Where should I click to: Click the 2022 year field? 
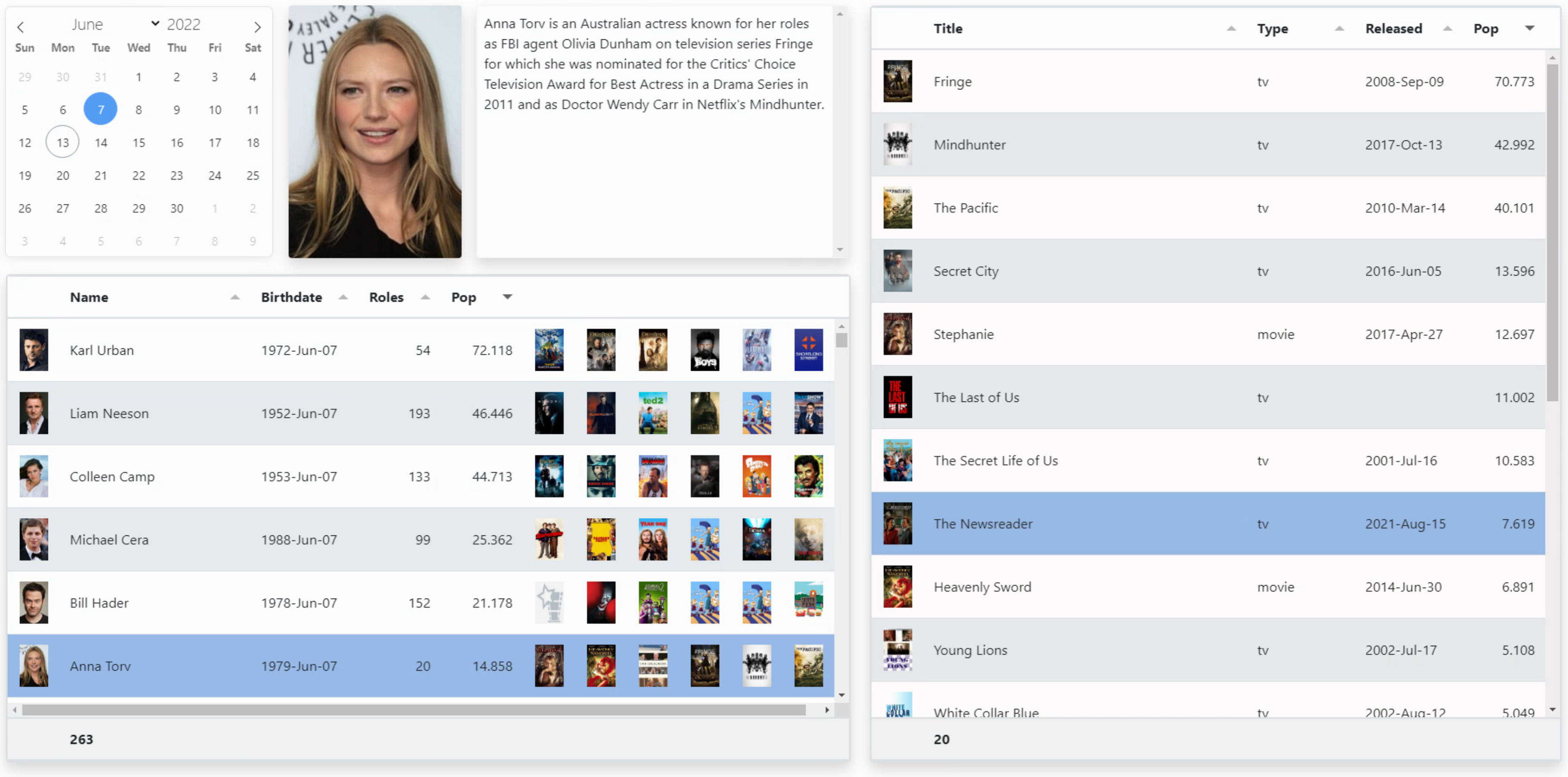point(184,24)
